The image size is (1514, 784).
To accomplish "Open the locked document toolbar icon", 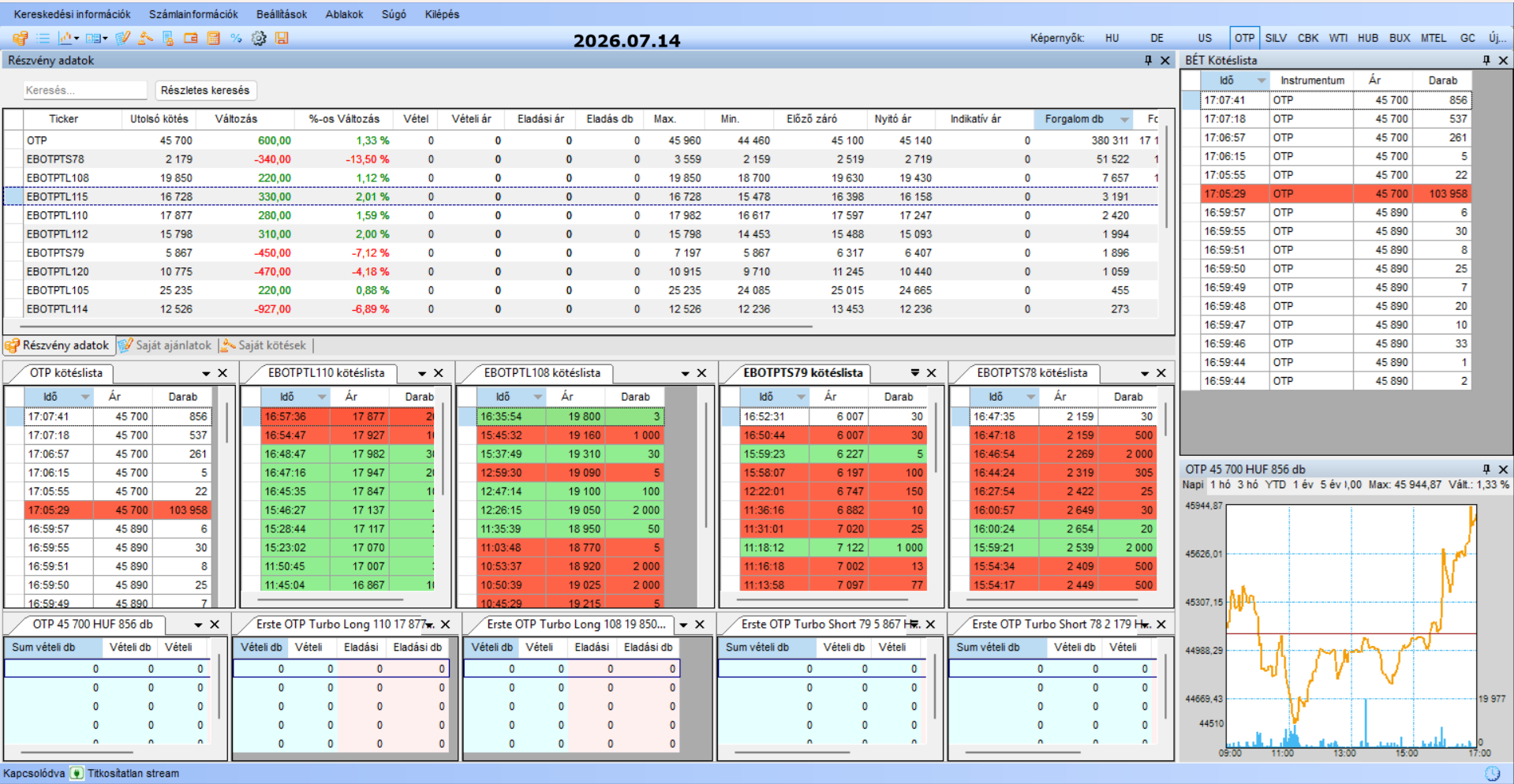I will point(168,38).
